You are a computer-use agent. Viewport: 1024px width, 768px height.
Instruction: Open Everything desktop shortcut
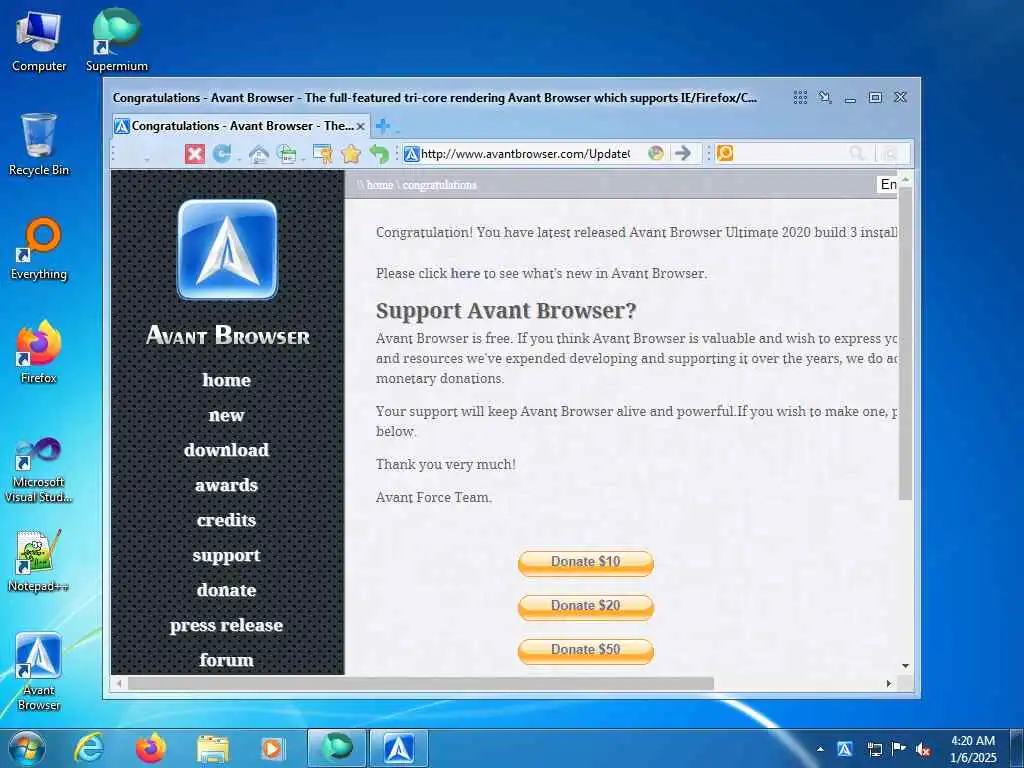point(39,249)
